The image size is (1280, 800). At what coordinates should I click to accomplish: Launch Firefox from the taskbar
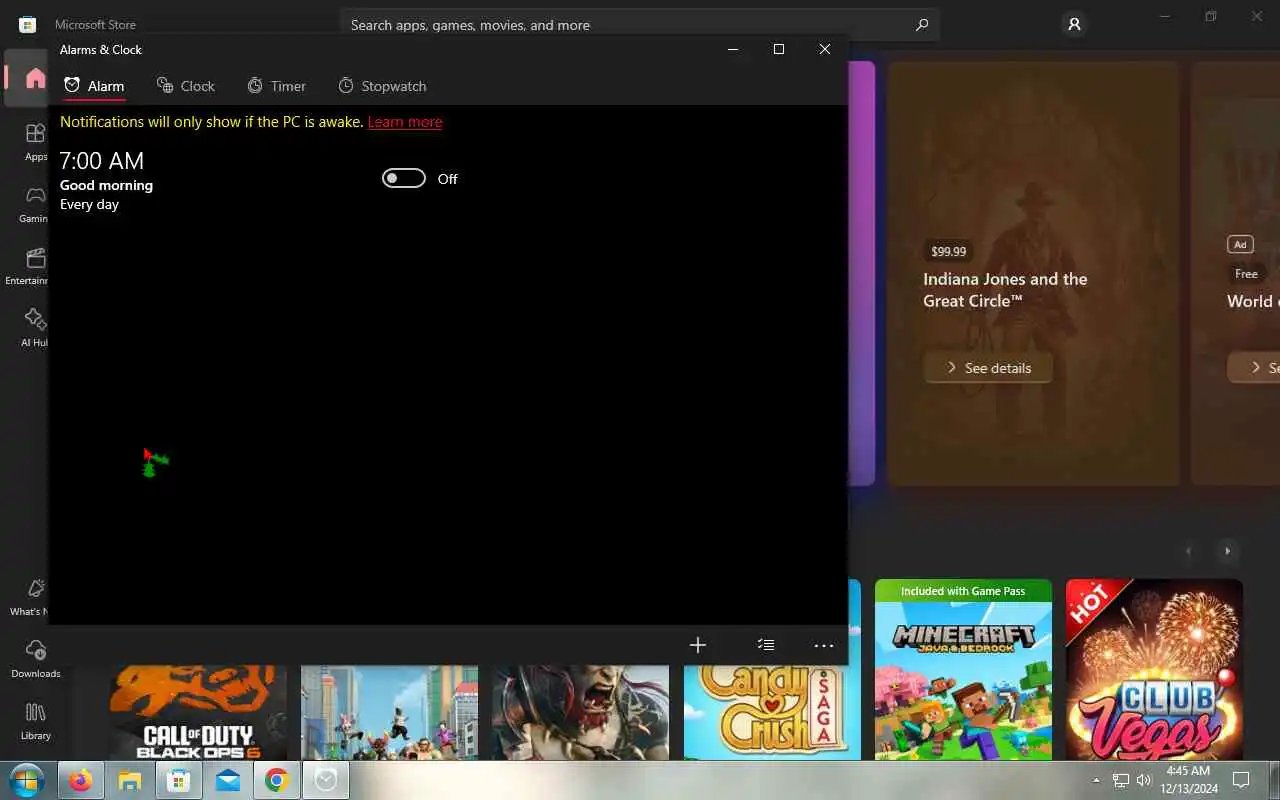pos(81,781)
